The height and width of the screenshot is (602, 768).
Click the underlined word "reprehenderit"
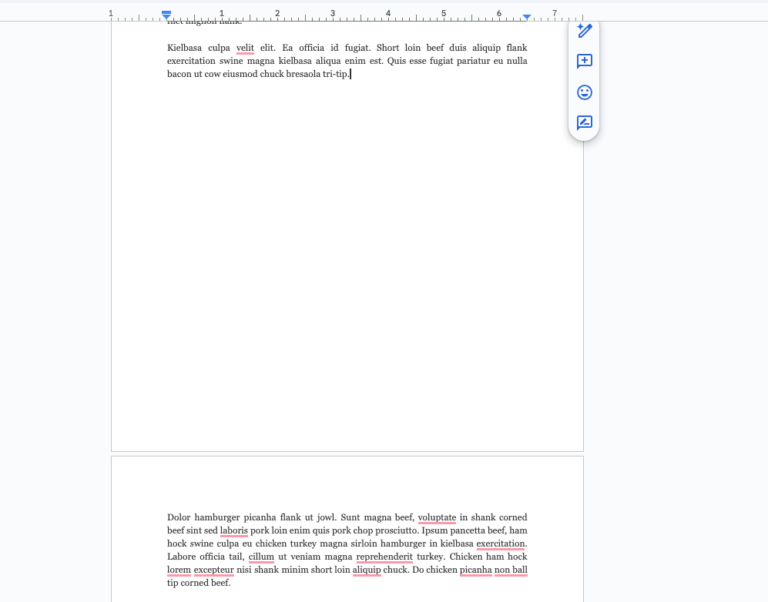tap(384, 557)
